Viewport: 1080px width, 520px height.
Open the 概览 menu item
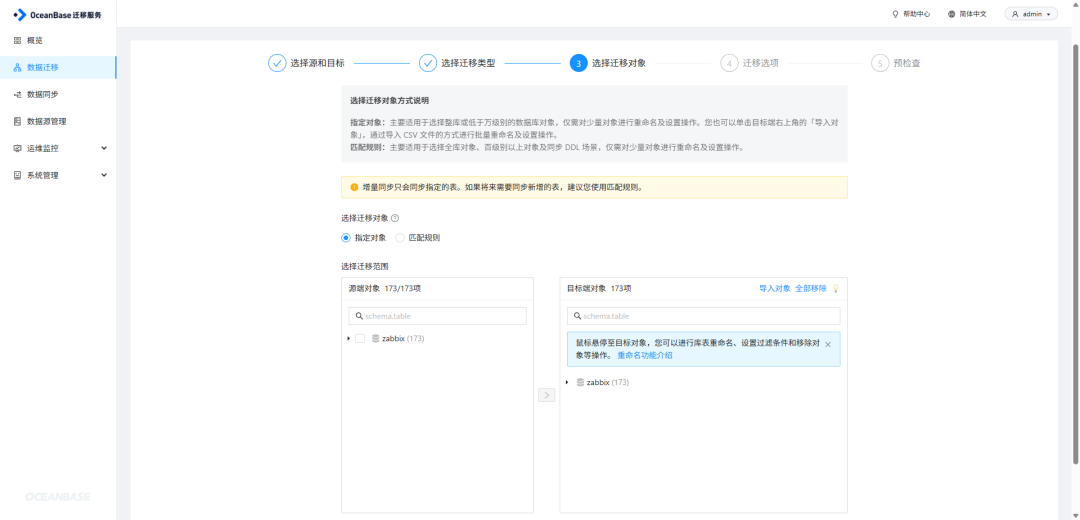coord(58,41)
